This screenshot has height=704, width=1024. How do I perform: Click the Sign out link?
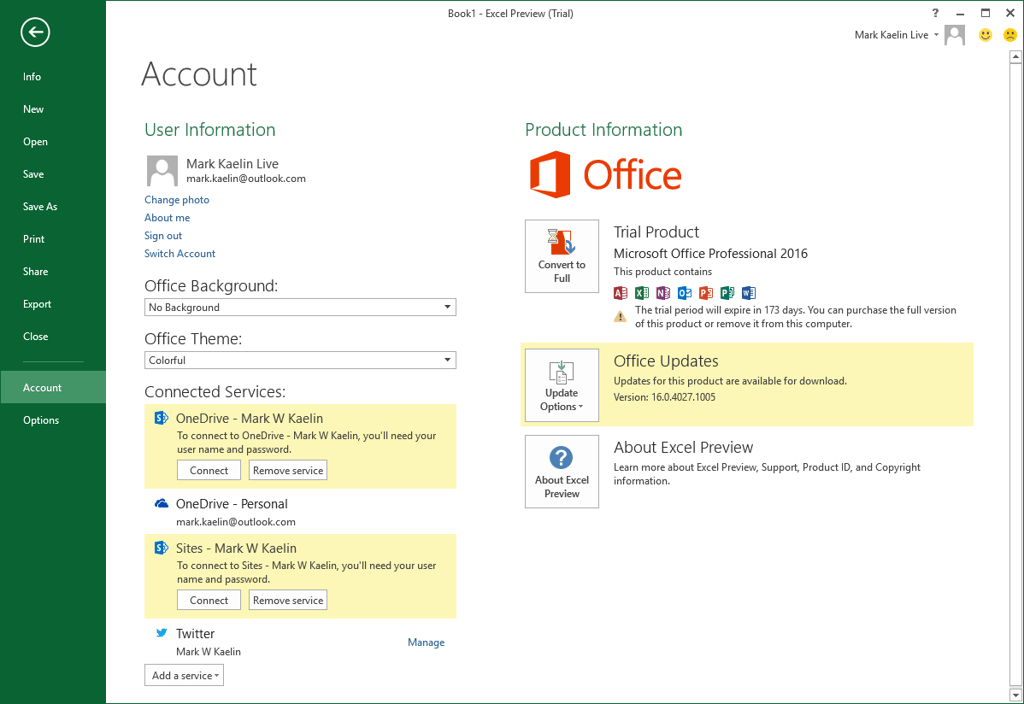163,236
